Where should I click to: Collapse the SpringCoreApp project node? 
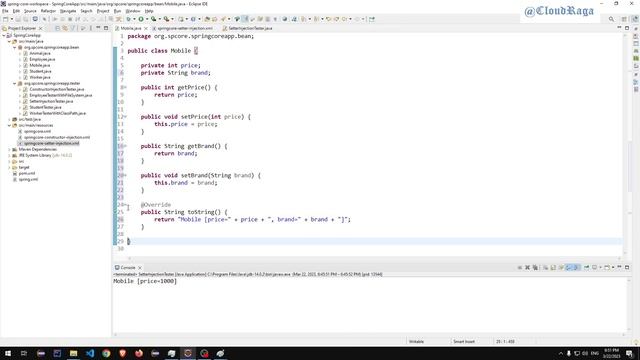click(4, 36)
